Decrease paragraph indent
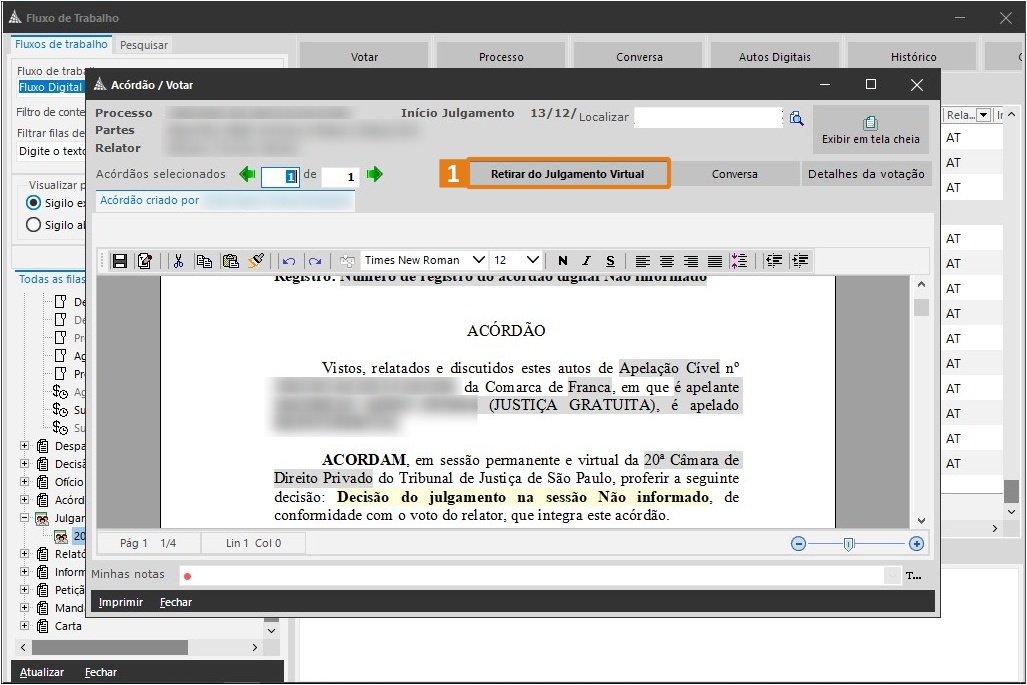The width and height of the screenshot is (1027, 685). [774, 261]
